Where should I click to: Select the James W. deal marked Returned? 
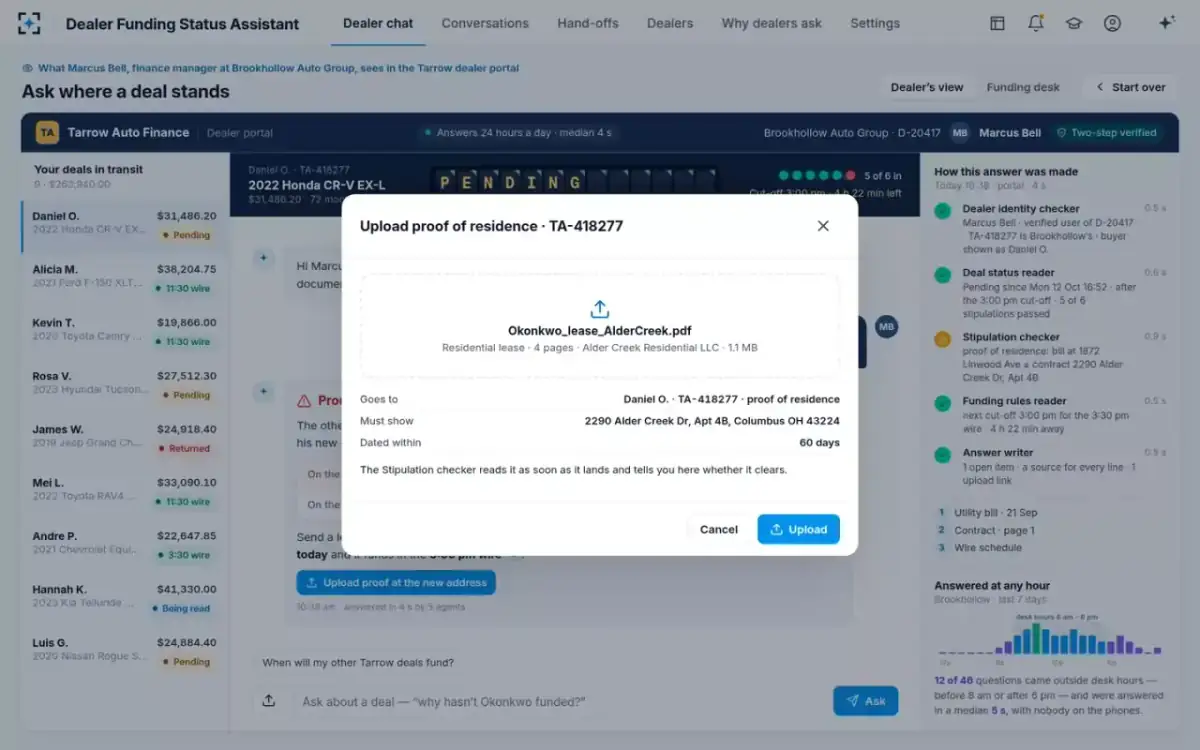point(125,438)
